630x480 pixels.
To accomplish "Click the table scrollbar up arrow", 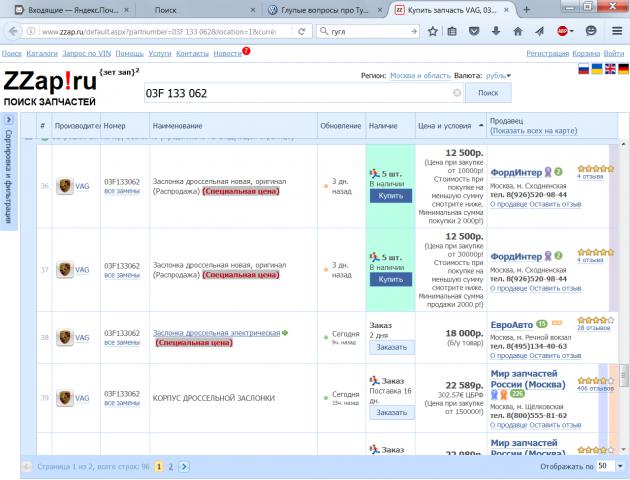I will coord(623,144).
